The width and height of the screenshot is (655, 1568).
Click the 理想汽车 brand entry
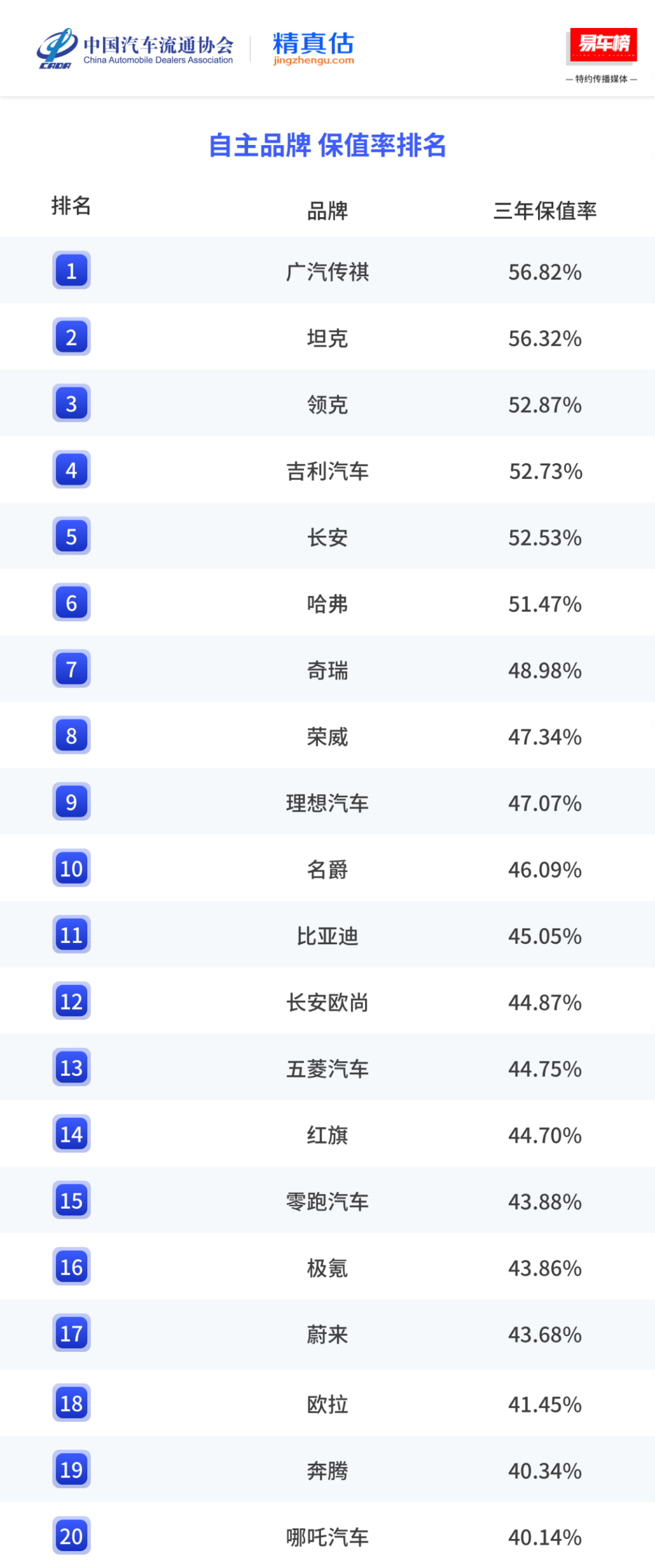pyautogui.click(x=327, y=803)
